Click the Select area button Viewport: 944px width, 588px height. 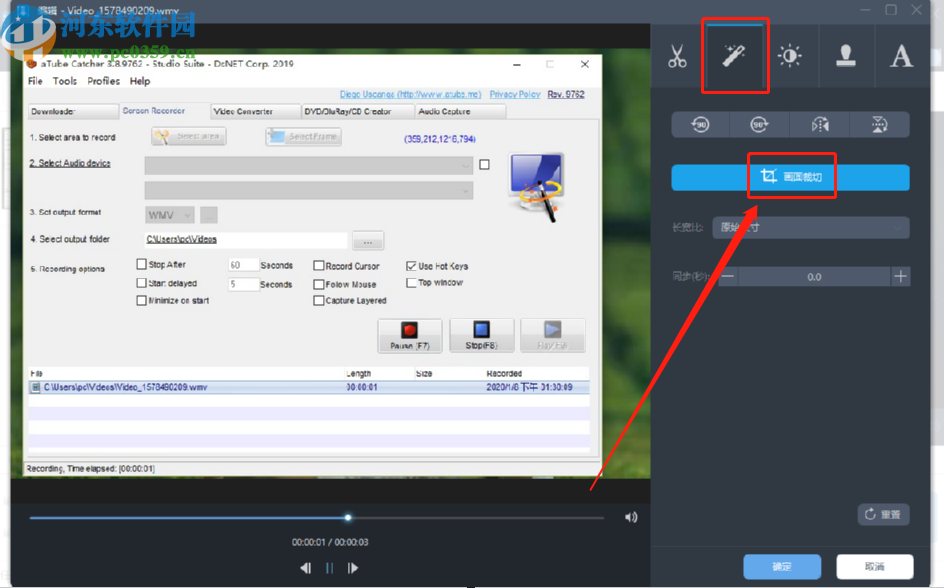tap(189, 137)
